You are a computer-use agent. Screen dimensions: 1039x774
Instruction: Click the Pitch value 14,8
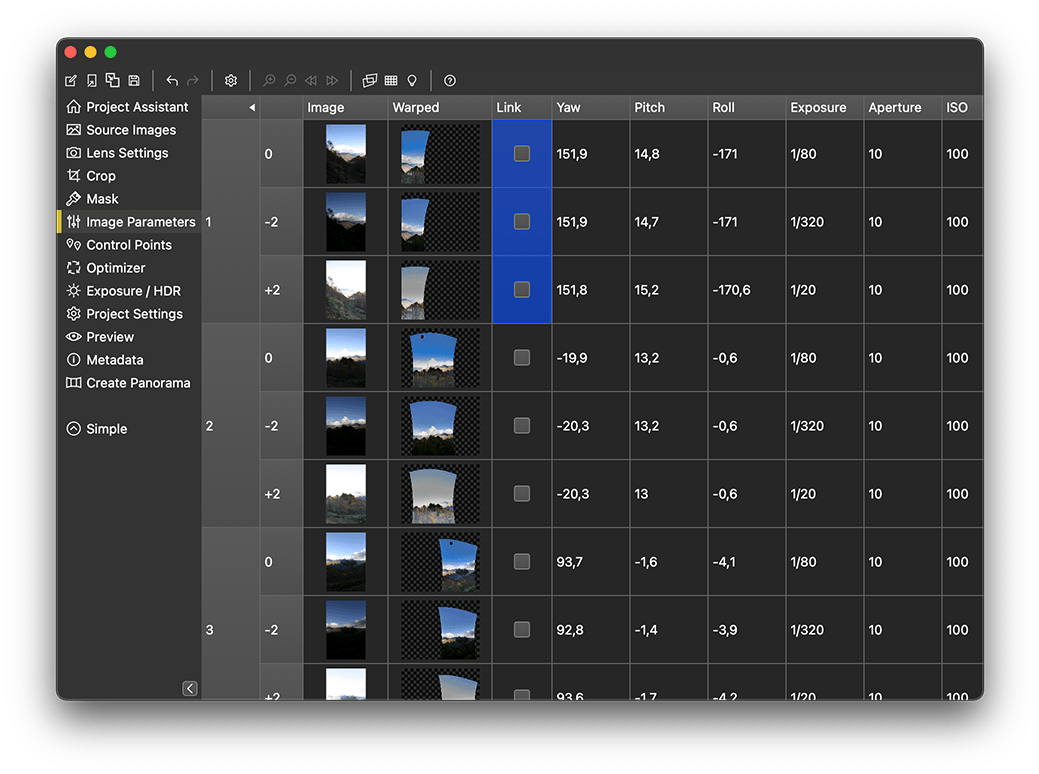tap(647, 154)
